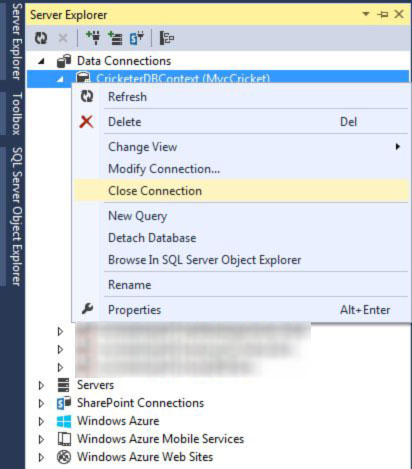
Task: Expand the Servers node
Action: [x=41, y=385]
